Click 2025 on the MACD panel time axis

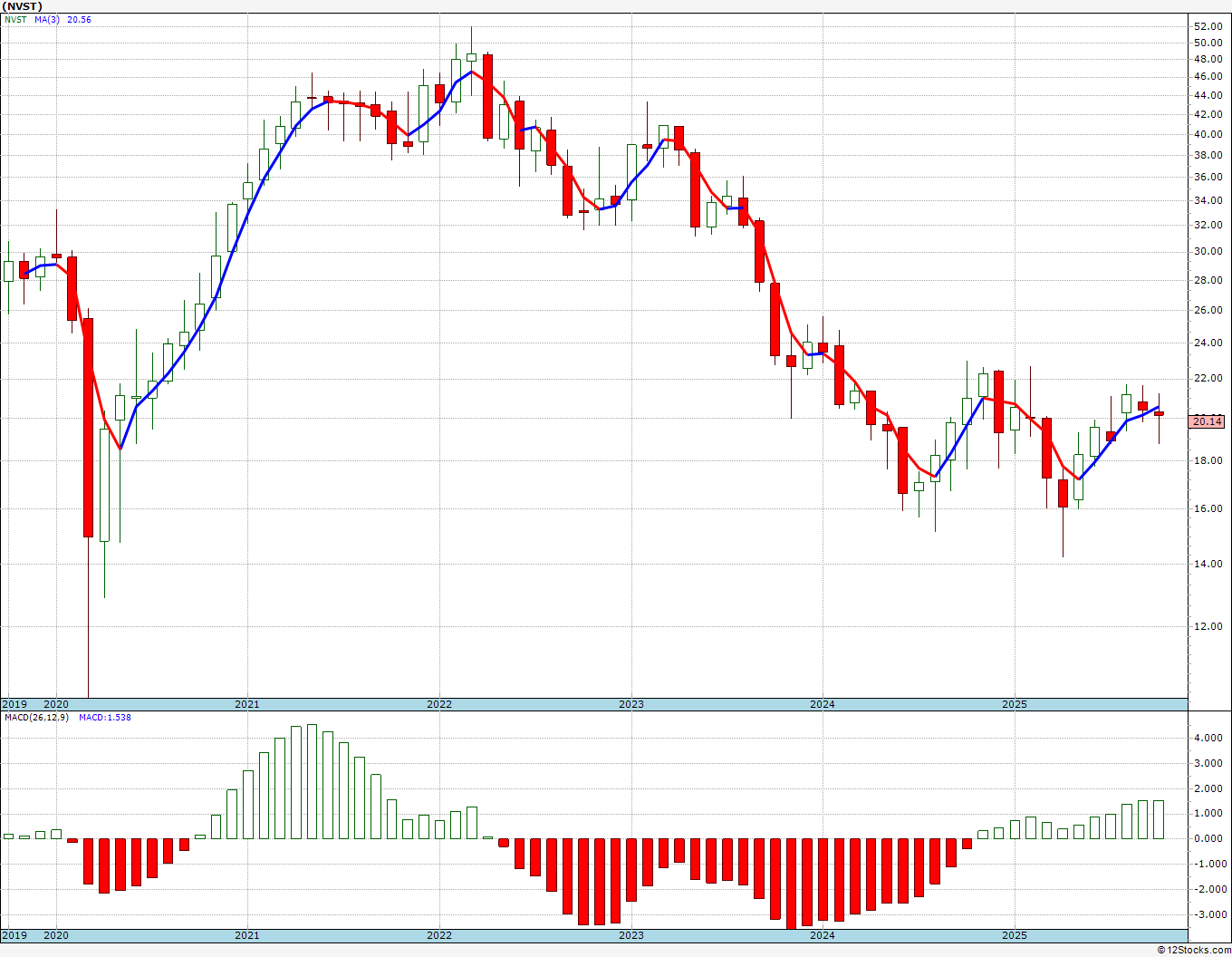point(1015,935)
